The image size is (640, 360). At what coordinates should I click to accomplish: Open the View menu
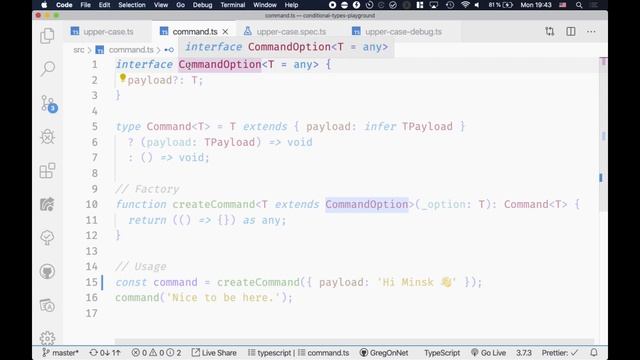161,5
